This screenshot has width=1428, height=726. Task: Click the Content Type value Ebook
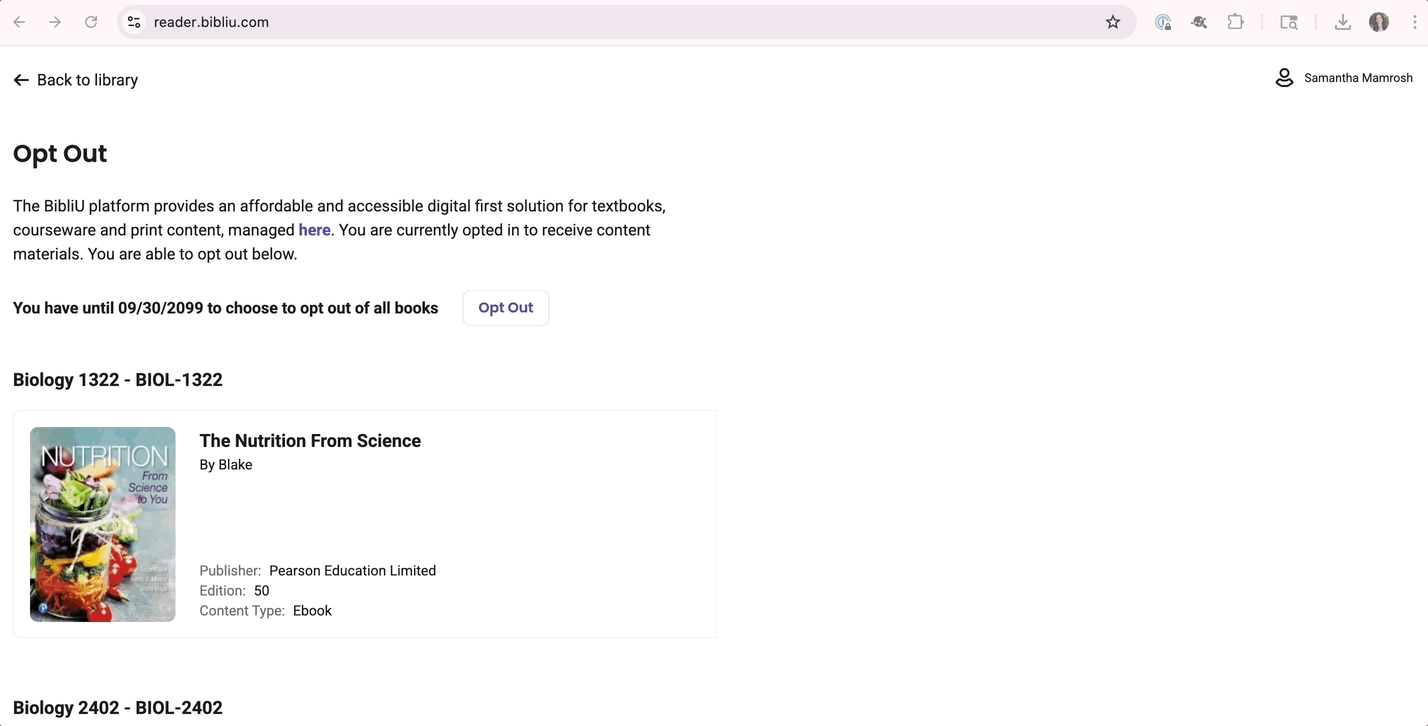[x=312, y=611]
